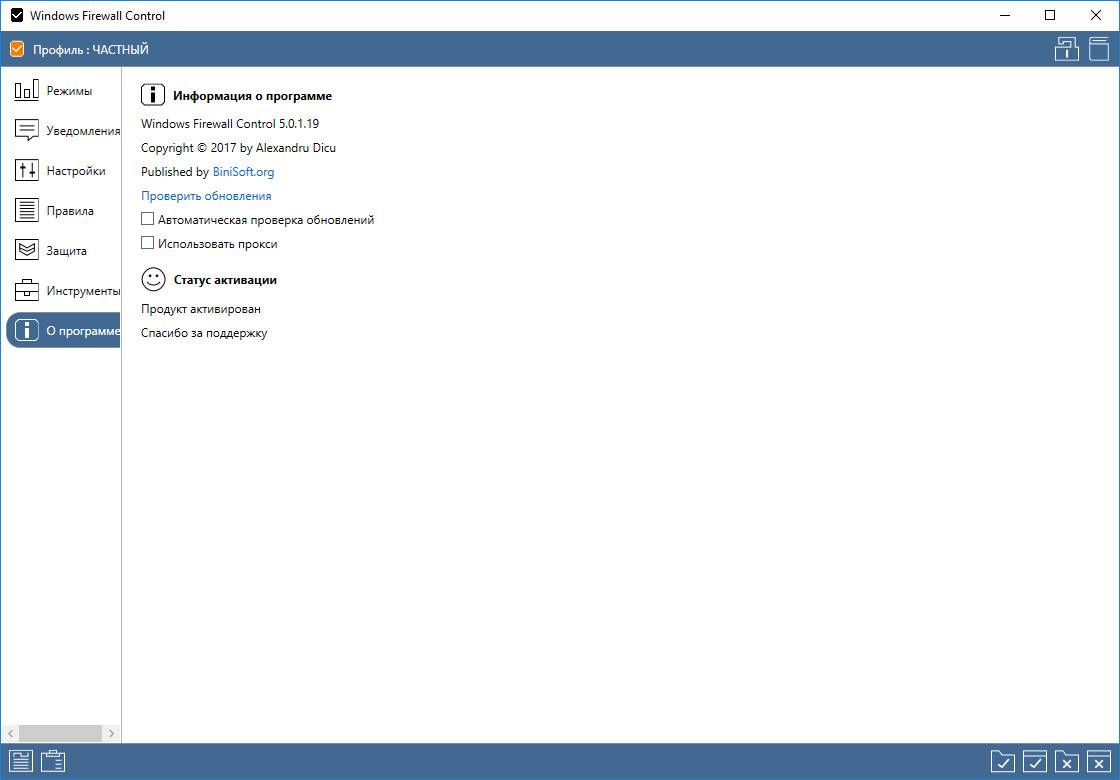The width and height of the screenshot is (1120, 780).
Task: Click the left layout icon in header
Action: coord(1066,49)
